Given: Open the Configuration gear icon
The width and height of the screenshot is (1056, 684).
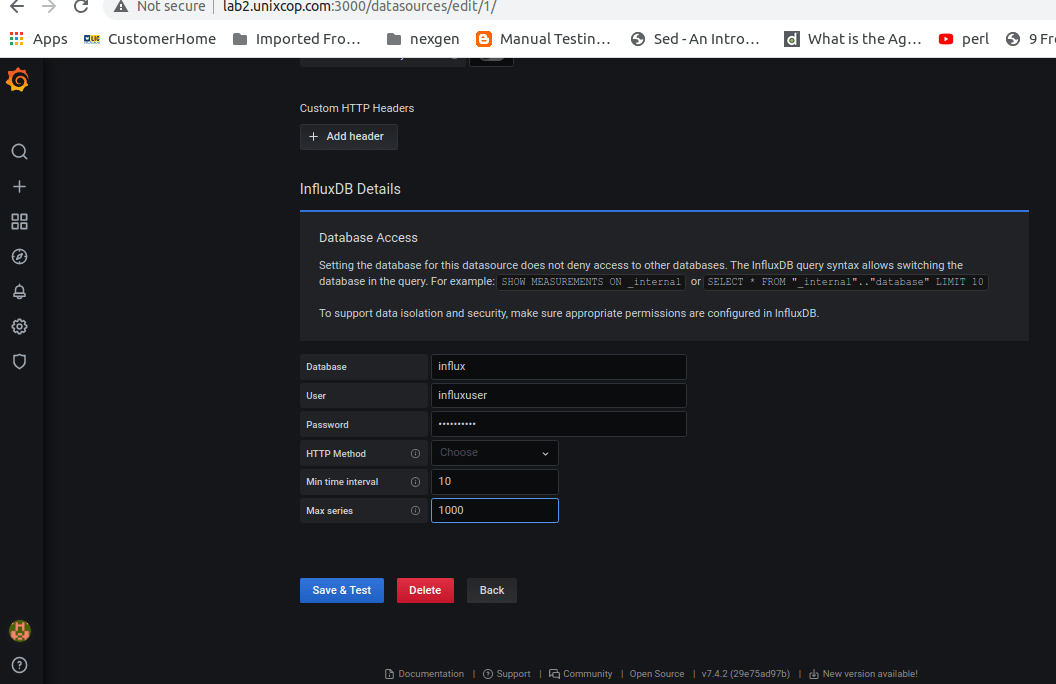Looking at the screenshot, I should coord(20,327).
